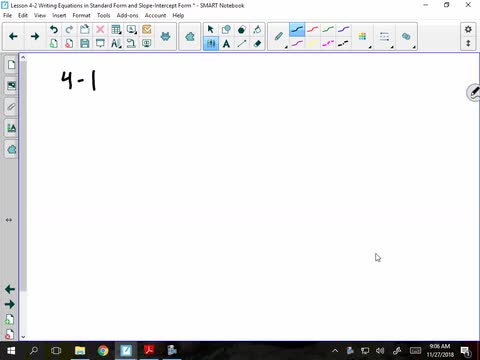Select the arrow pointer tool
This screenshot has height=360, width=480.
pyautogui.click(x=211, y=29)
